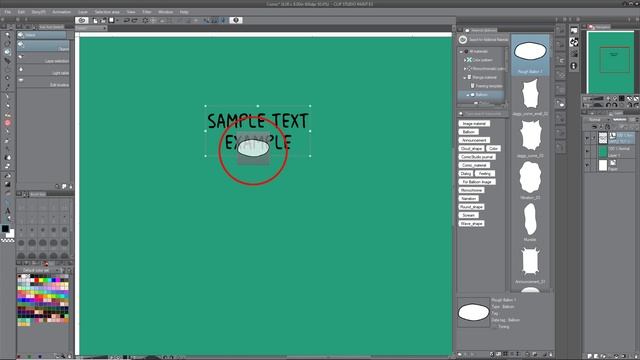
Task: Select the Vibration balloon material thumbnail
Action: (530, 178)
